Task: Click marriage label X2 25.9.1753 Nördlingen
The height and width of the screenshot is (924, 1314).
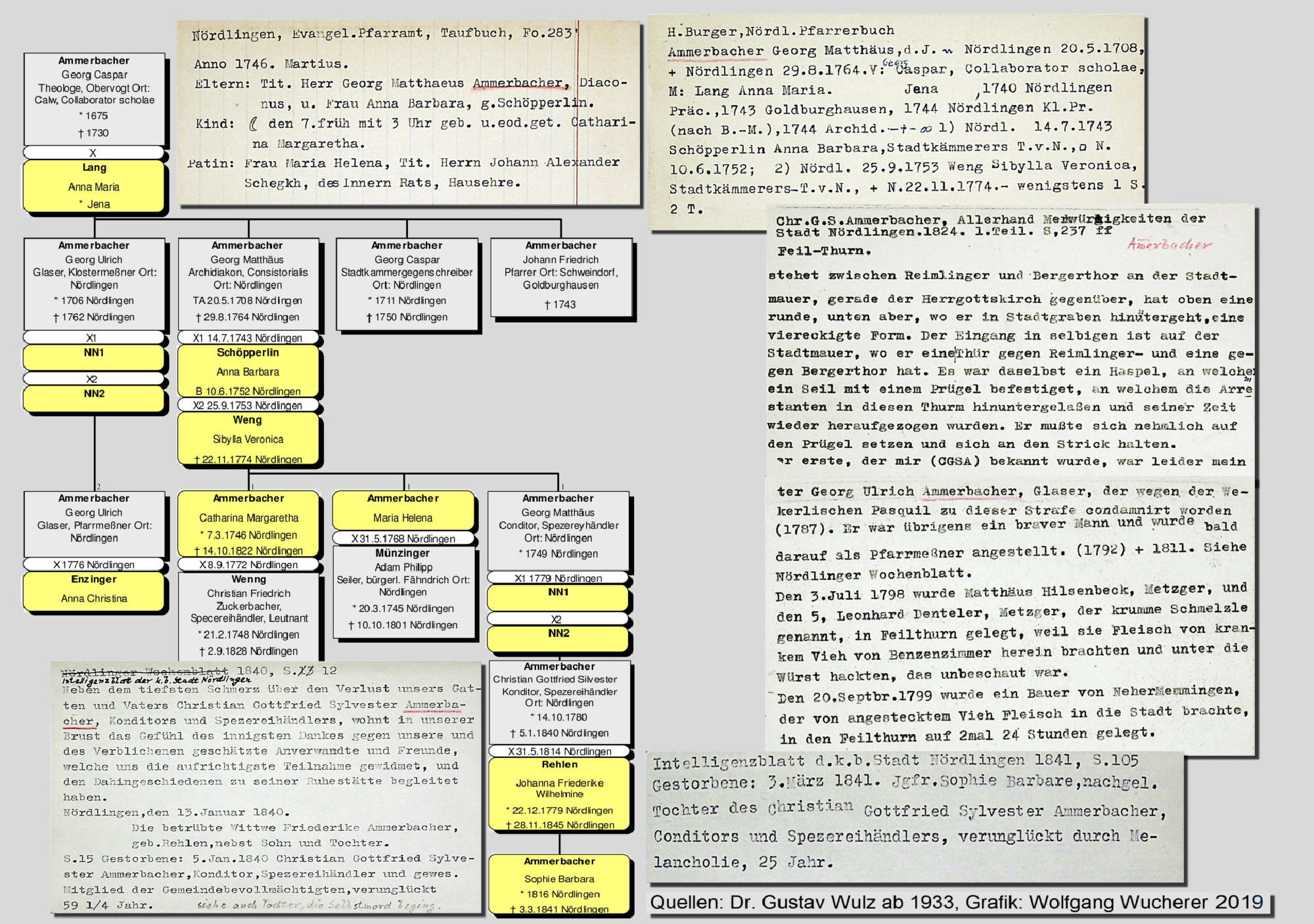Action: click(248, 405)
